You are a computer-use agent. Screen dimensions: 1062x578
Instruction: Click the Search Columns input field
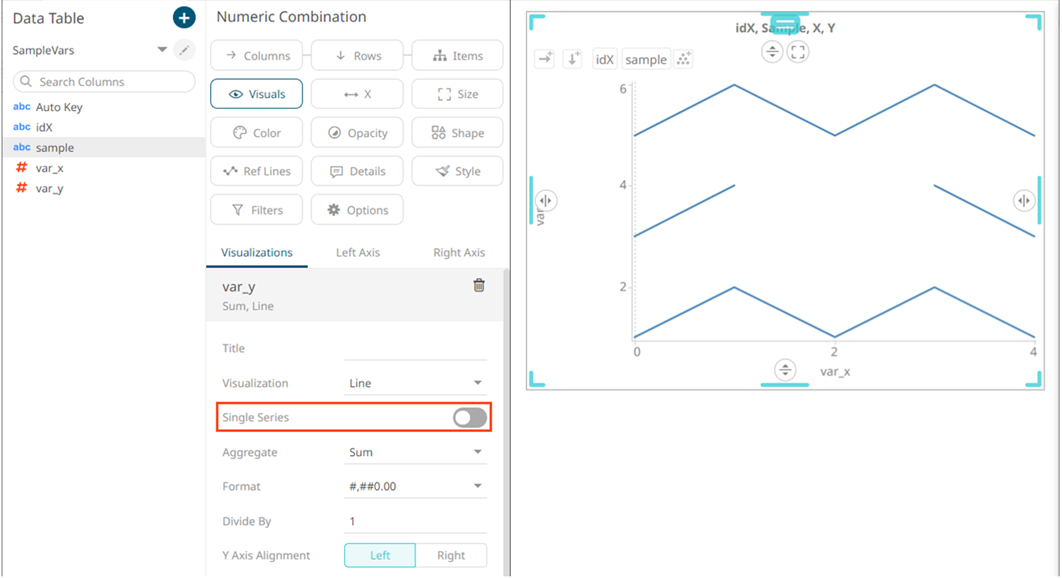(104, 82)
